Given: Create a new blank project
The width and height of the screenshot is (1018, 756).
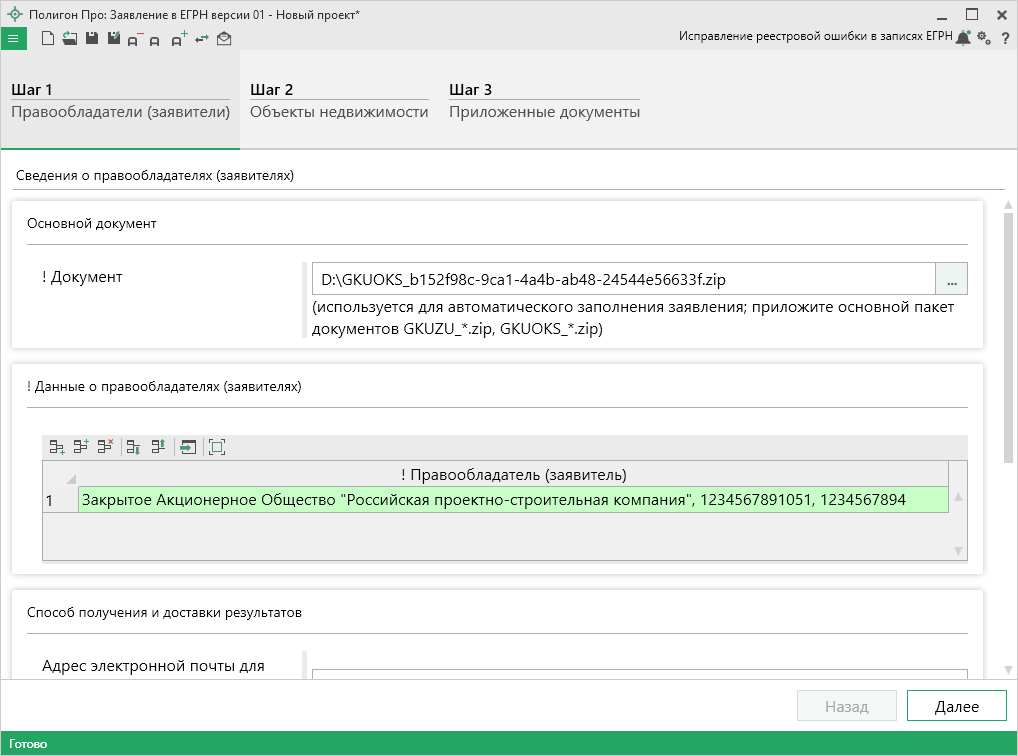Looking at the screenshot, I should tap(47, 39).
